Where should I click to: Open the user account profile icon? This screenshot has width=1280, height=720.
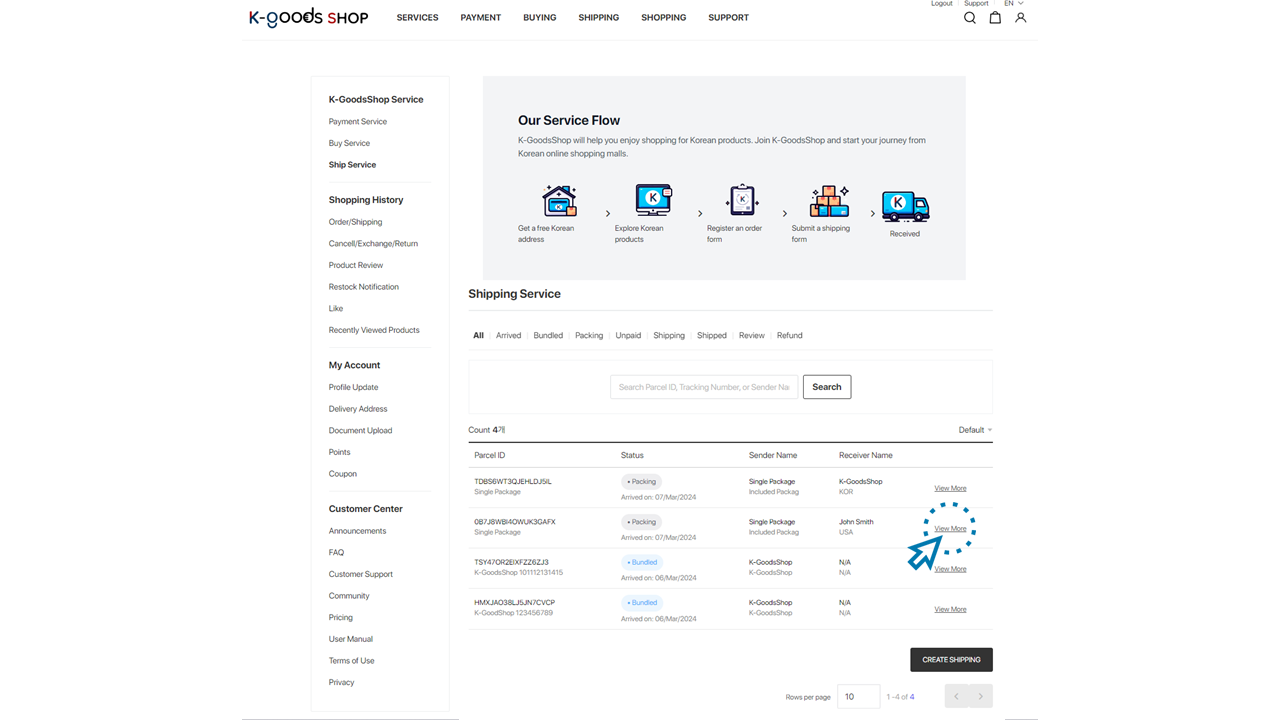click(x=1020, y=18)
